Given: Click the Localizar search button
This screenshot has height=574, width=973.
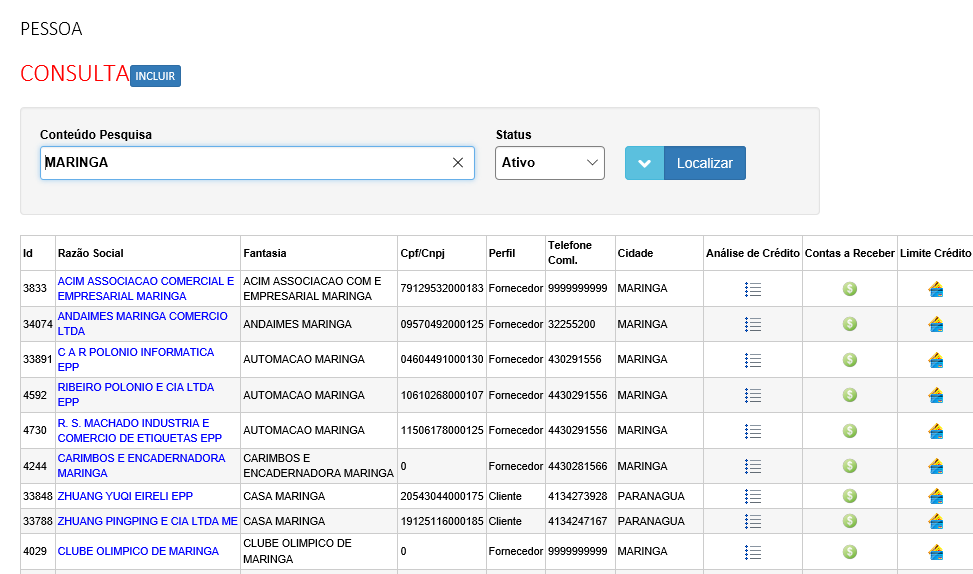Looking at the screenshot, I should click(704, 163).
